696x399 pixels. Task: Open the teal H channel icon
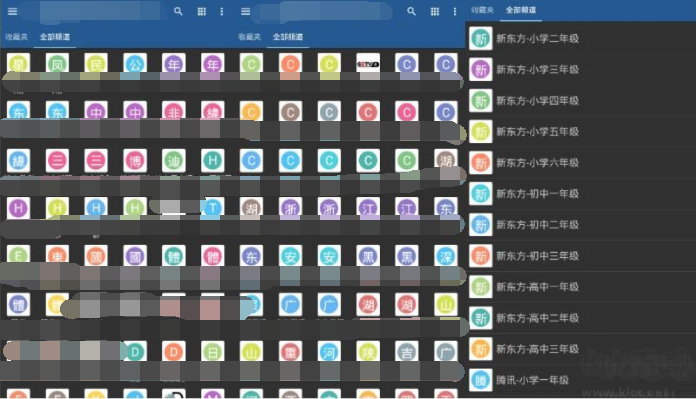(213, 160)
